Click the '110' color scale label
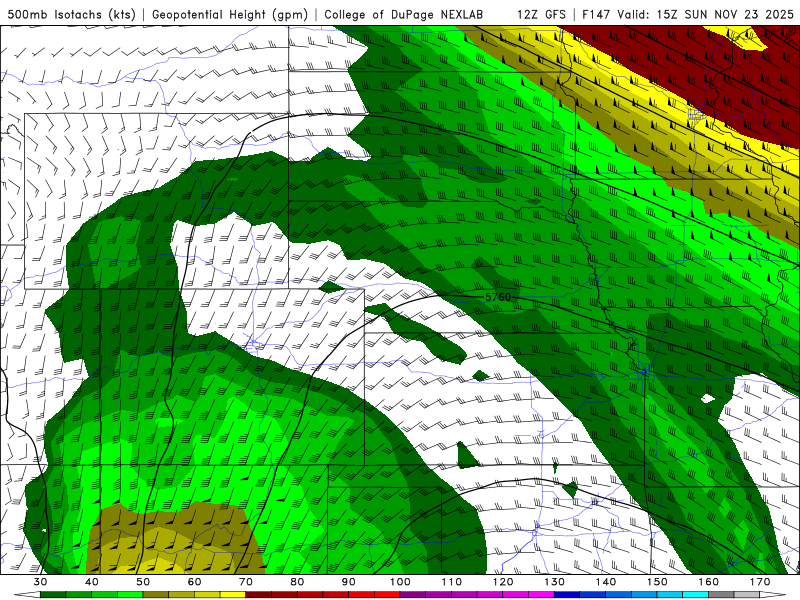The height and width of the screenshot is (600, 800). [x=452, y=582]
